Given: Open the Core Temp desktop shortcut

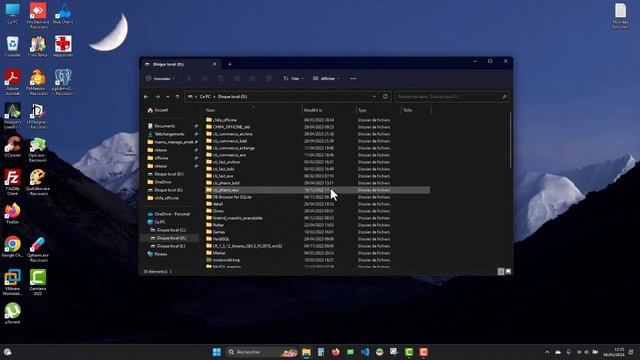Looking at the screenshot, I should pos(38,47).
